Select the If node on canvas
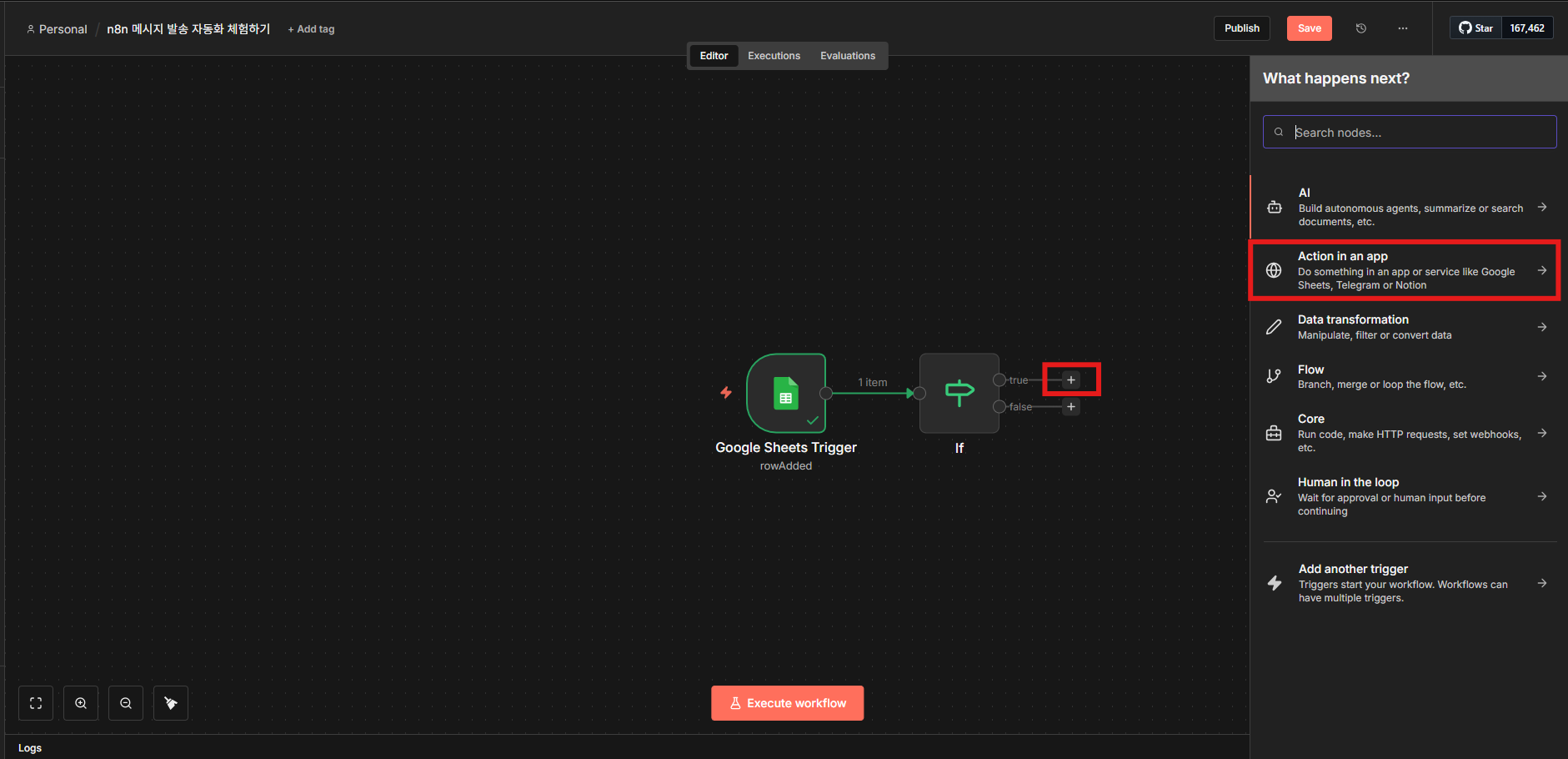This screenshot has height=759, width=1568. (959, 393)
